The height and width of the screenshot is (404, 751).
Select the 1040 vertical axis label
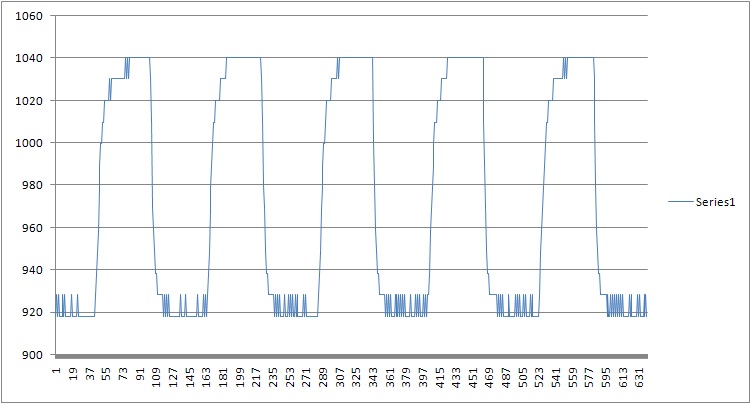[30, 58]
